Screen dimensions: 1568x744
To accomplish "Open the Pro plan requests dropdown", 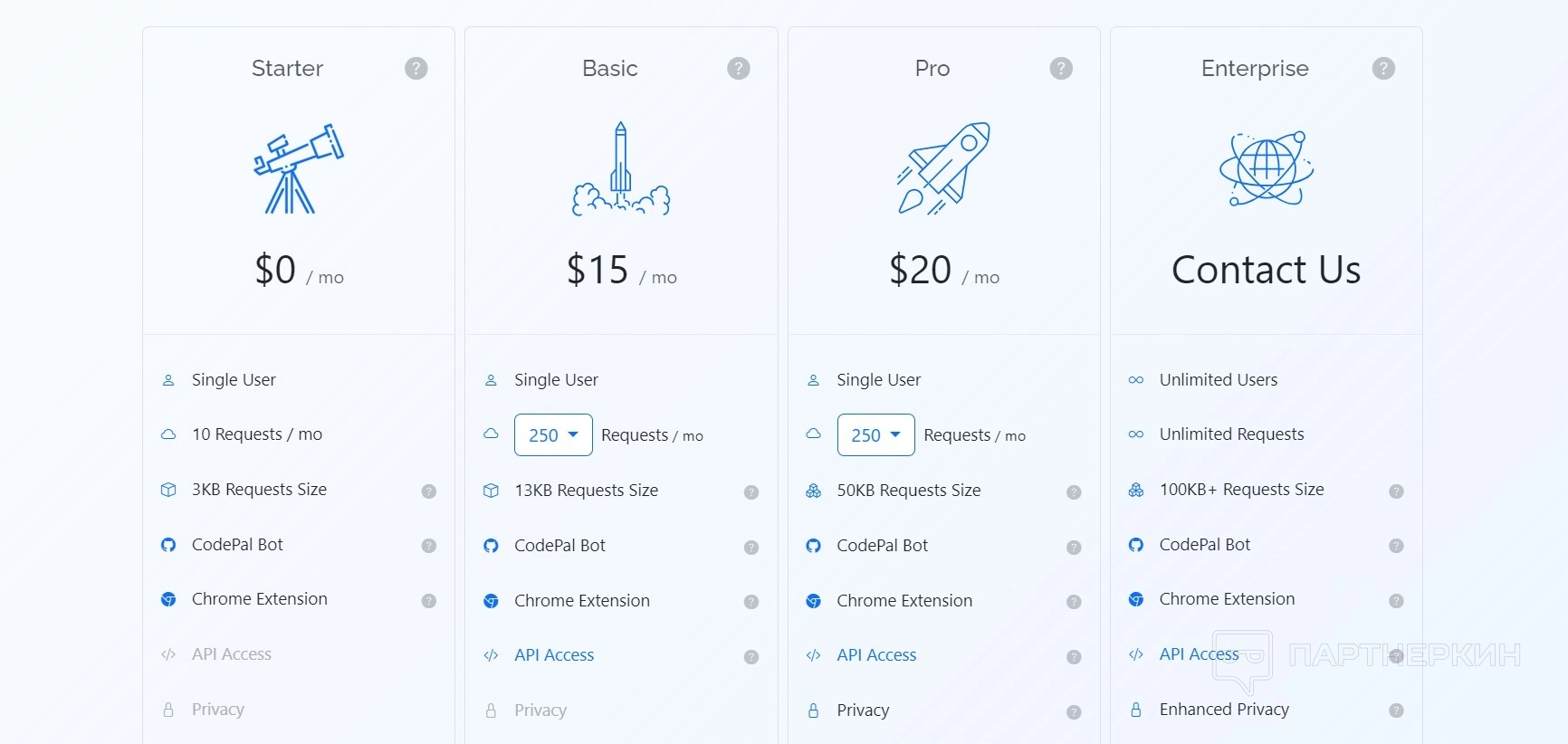I will coord(875,435).
